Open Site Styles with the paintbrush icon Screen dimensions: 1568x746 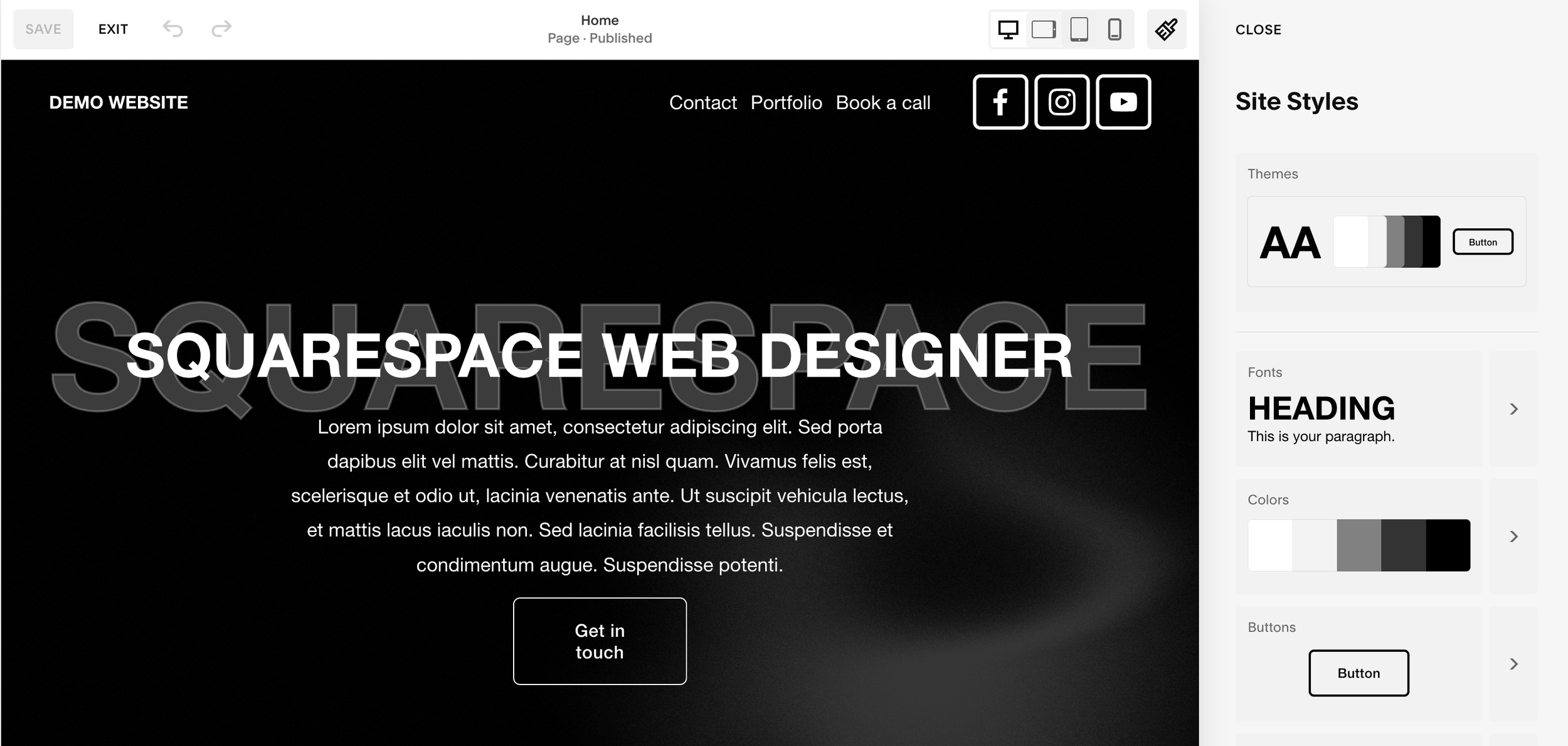(1165, 29)
